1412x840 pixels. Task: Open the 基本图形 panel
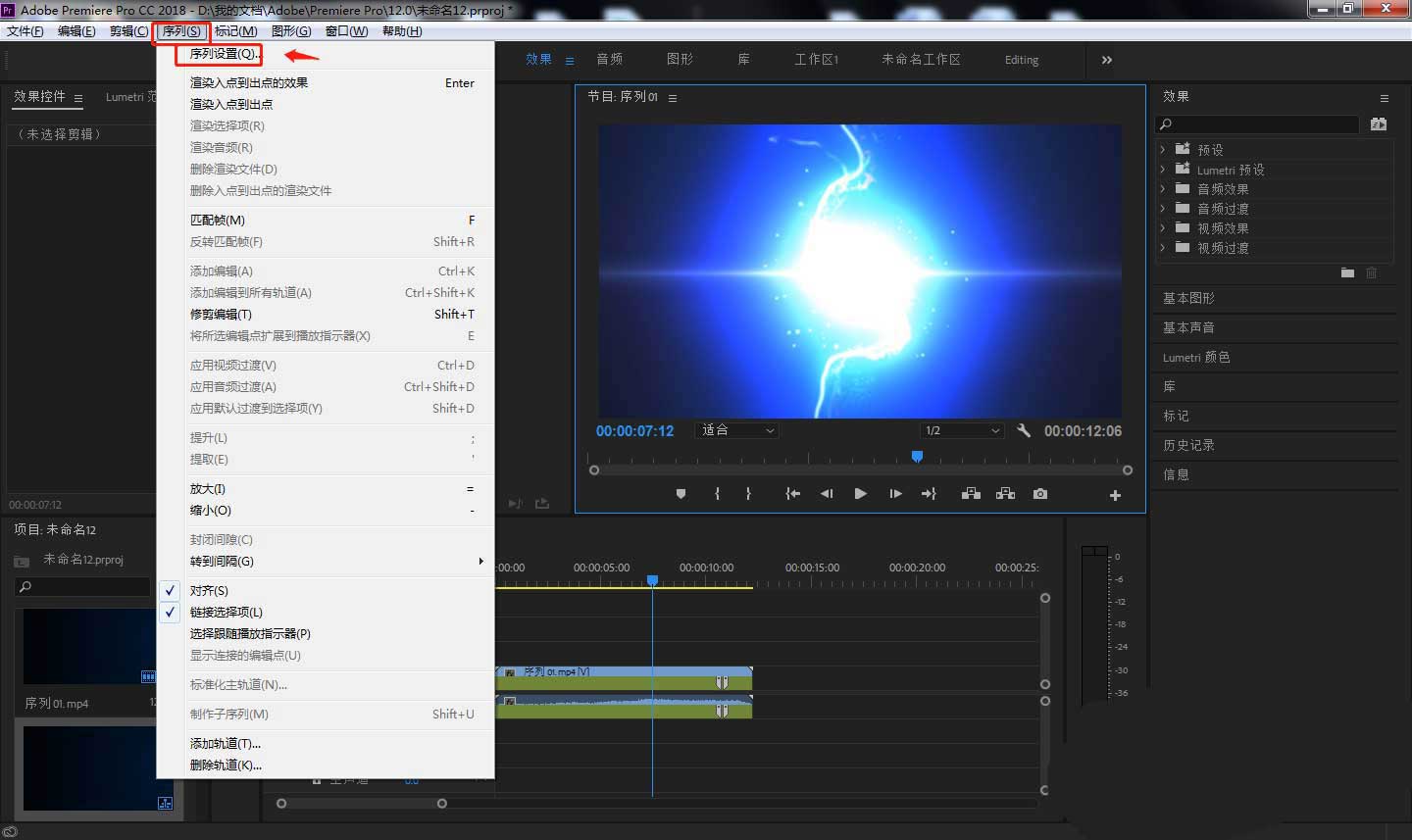pyautogui.click(x=1188, y=298)
